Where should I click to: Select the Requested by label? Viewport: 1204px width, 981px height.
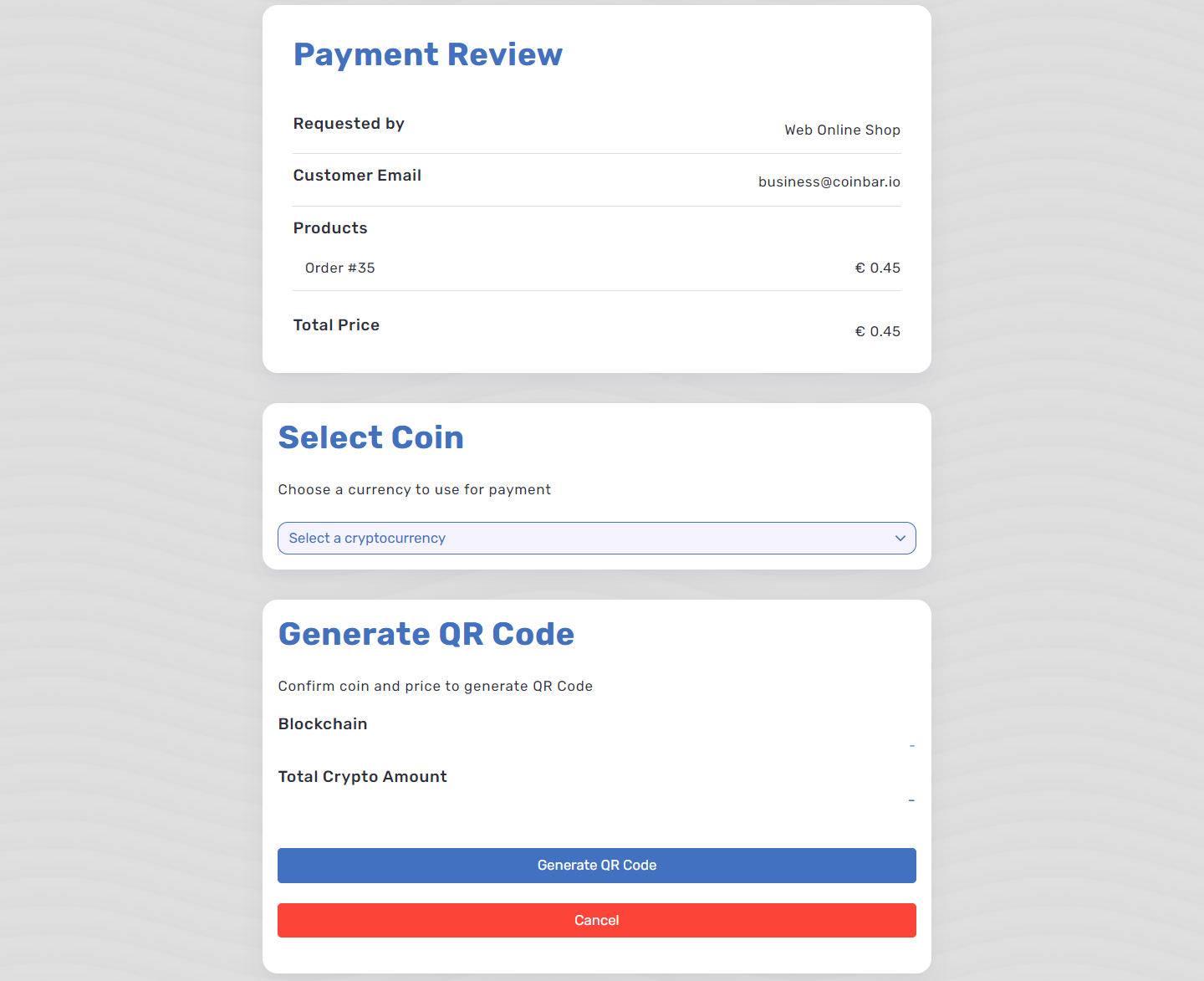point(349,124)
